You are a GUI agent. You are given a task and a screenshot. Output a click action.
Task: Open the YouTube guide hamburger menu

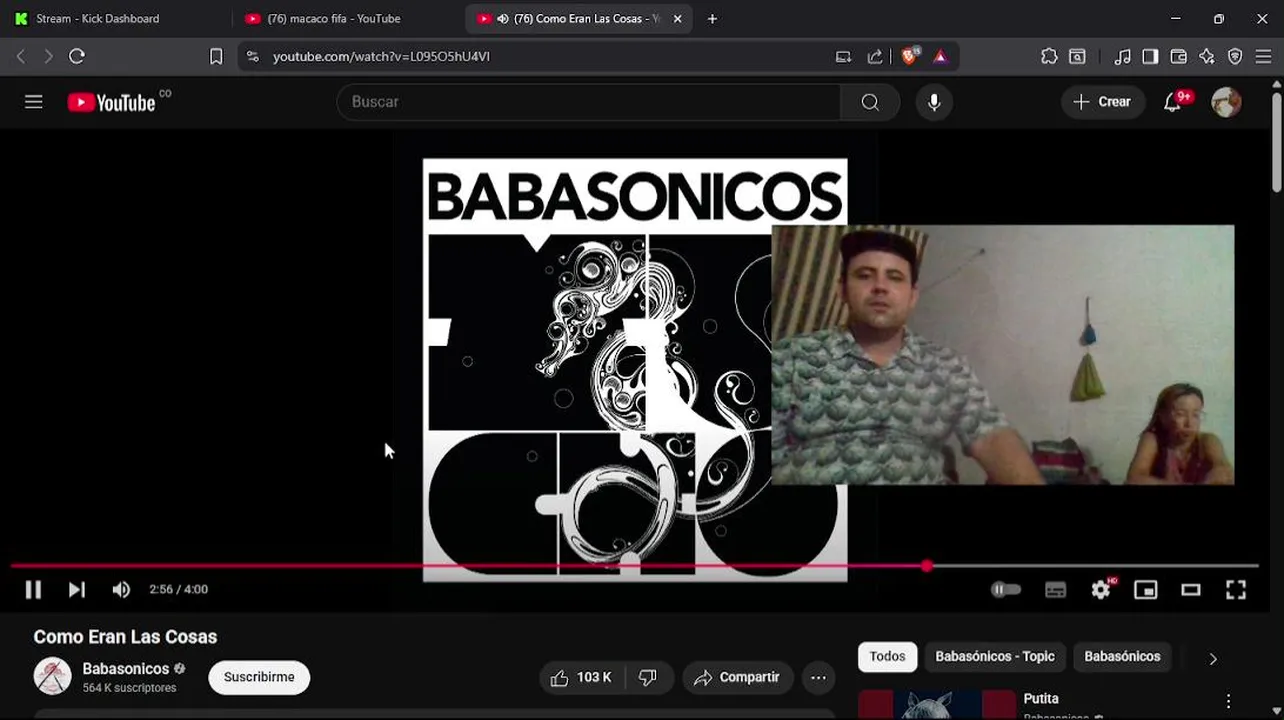[x=34, y=102]
